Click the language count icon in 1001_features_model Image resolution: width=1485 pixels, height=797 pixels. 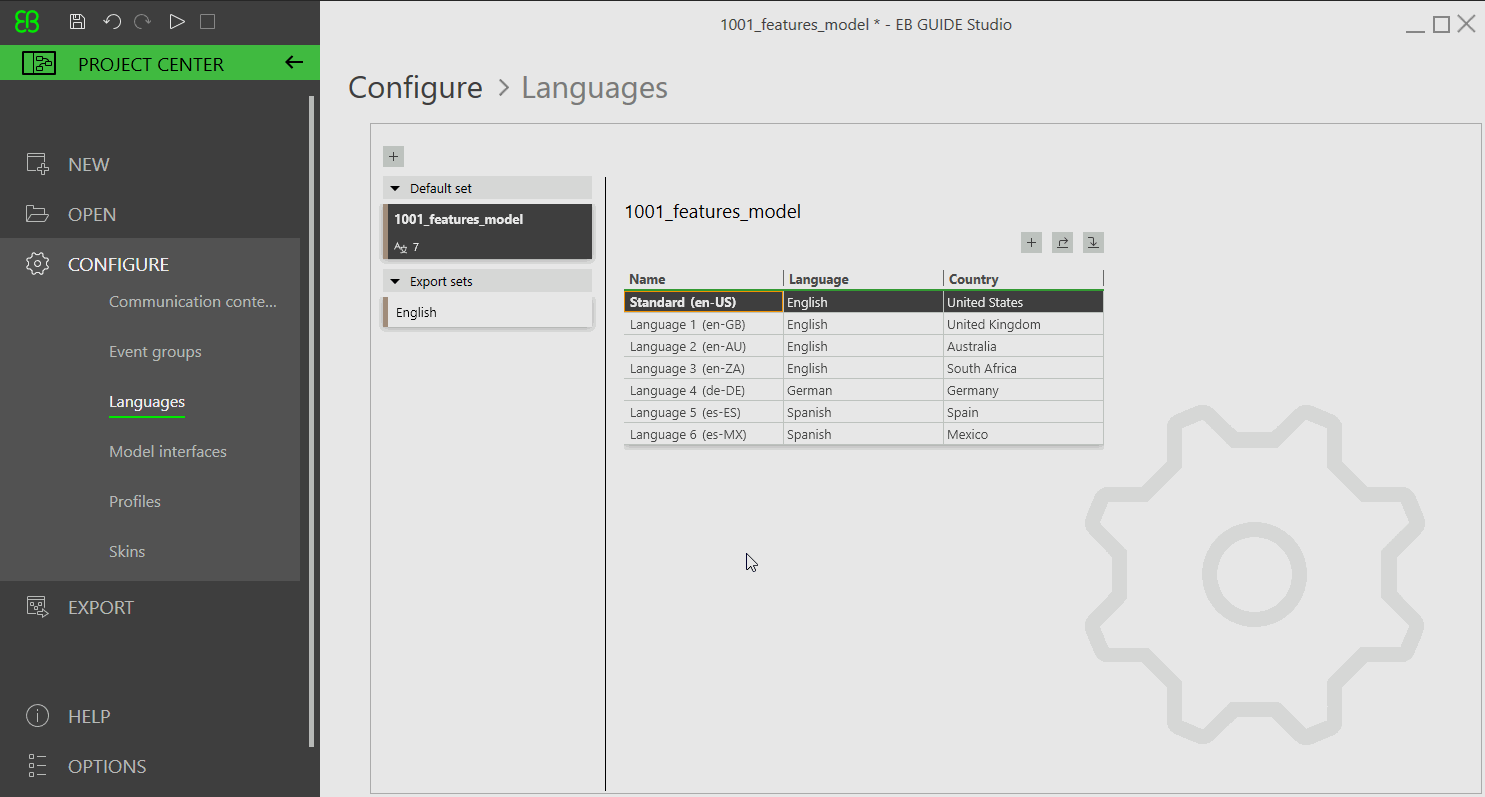pyautogui.click(x=401, y=247)
